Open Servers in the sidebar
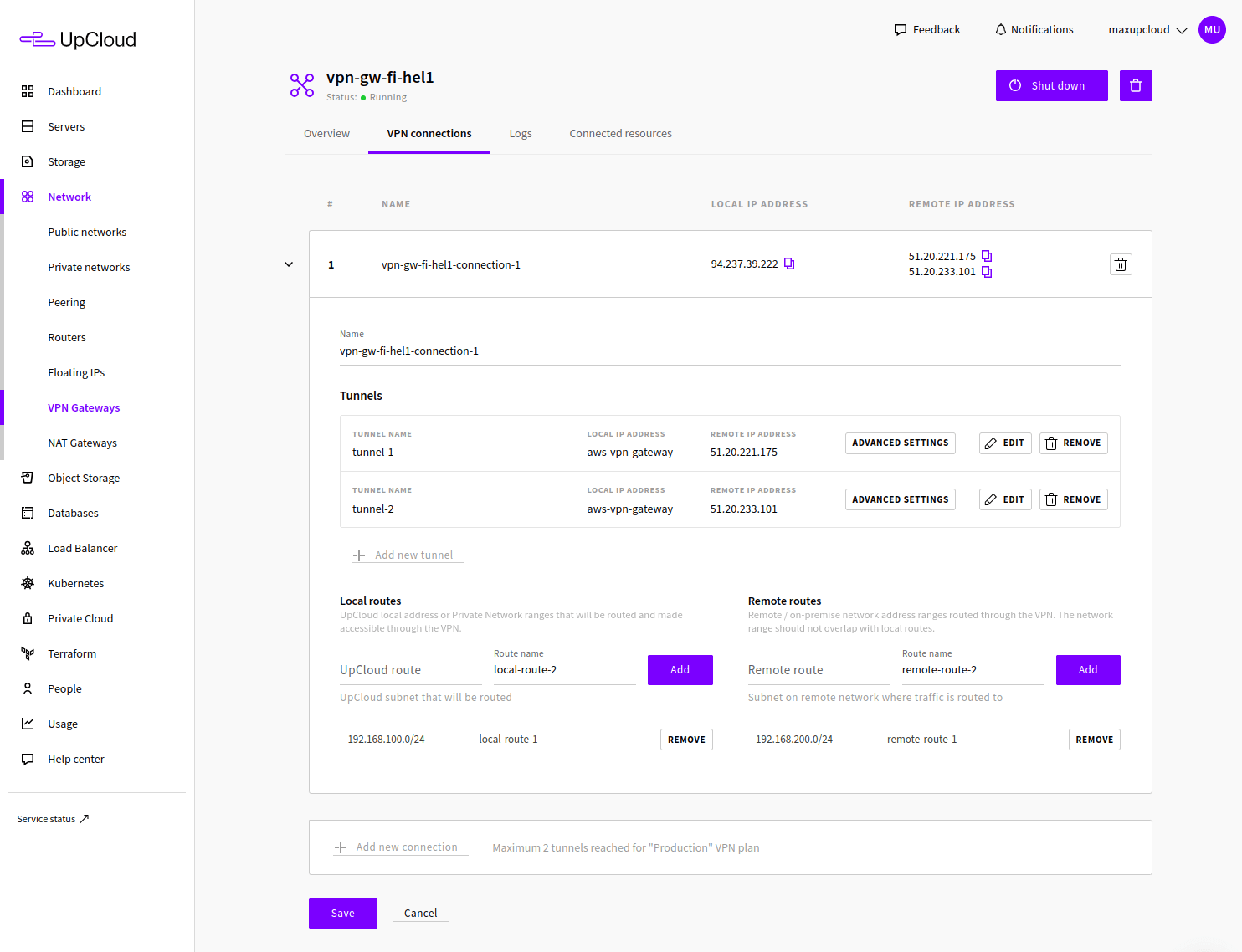 tap(66, 126)
